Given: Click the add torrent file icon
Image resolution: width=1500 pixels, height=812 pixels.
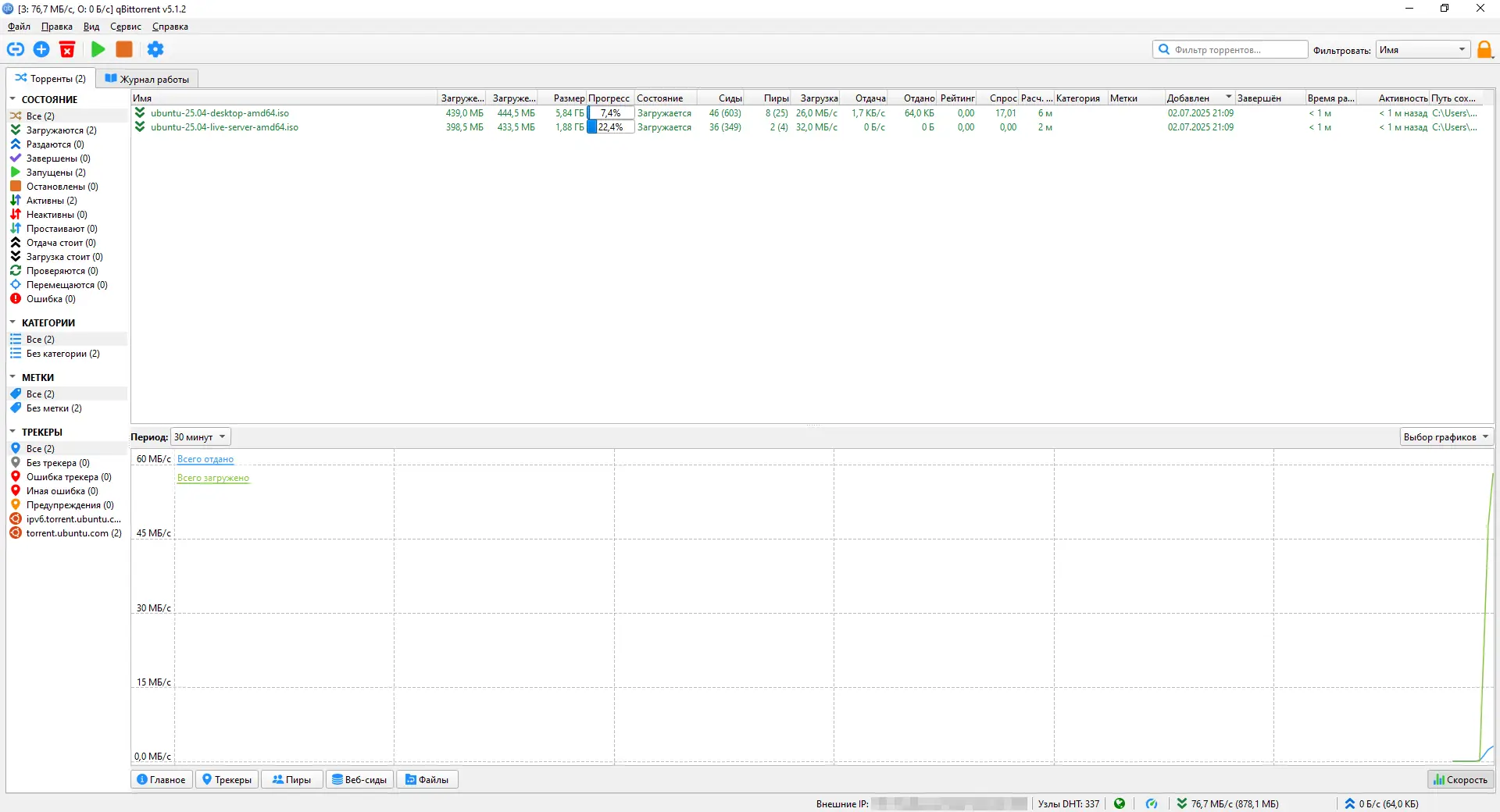Looking at the screenshot, I should pos(41,49).
